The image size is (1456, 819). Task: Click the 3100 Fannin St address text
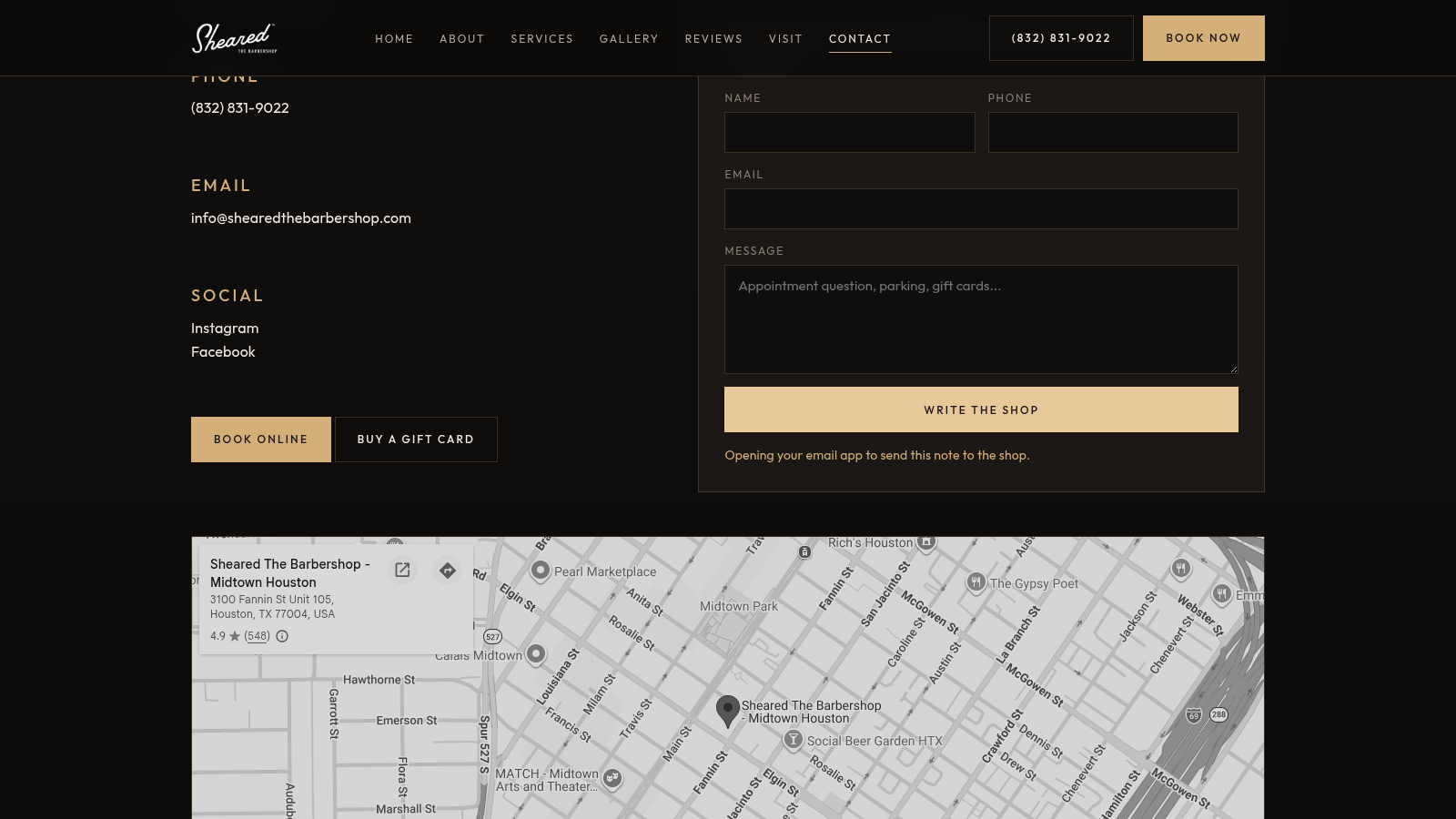pyautogui.click(x=273, y=607)
